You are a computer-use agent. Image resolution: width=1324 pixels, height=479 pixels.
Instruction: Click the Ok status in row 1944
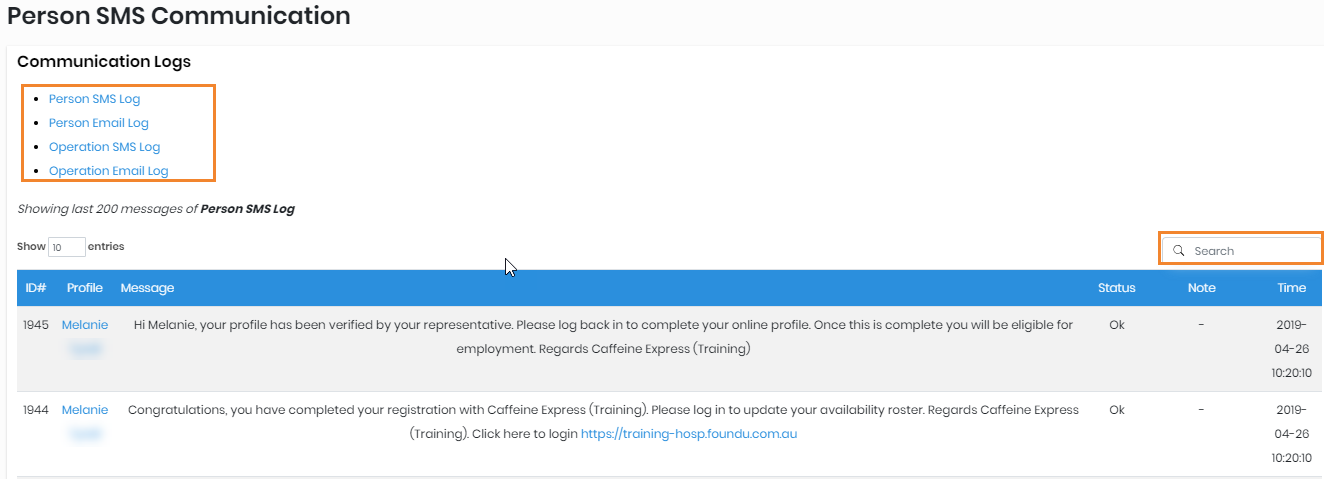click(x=1116, y=410)
